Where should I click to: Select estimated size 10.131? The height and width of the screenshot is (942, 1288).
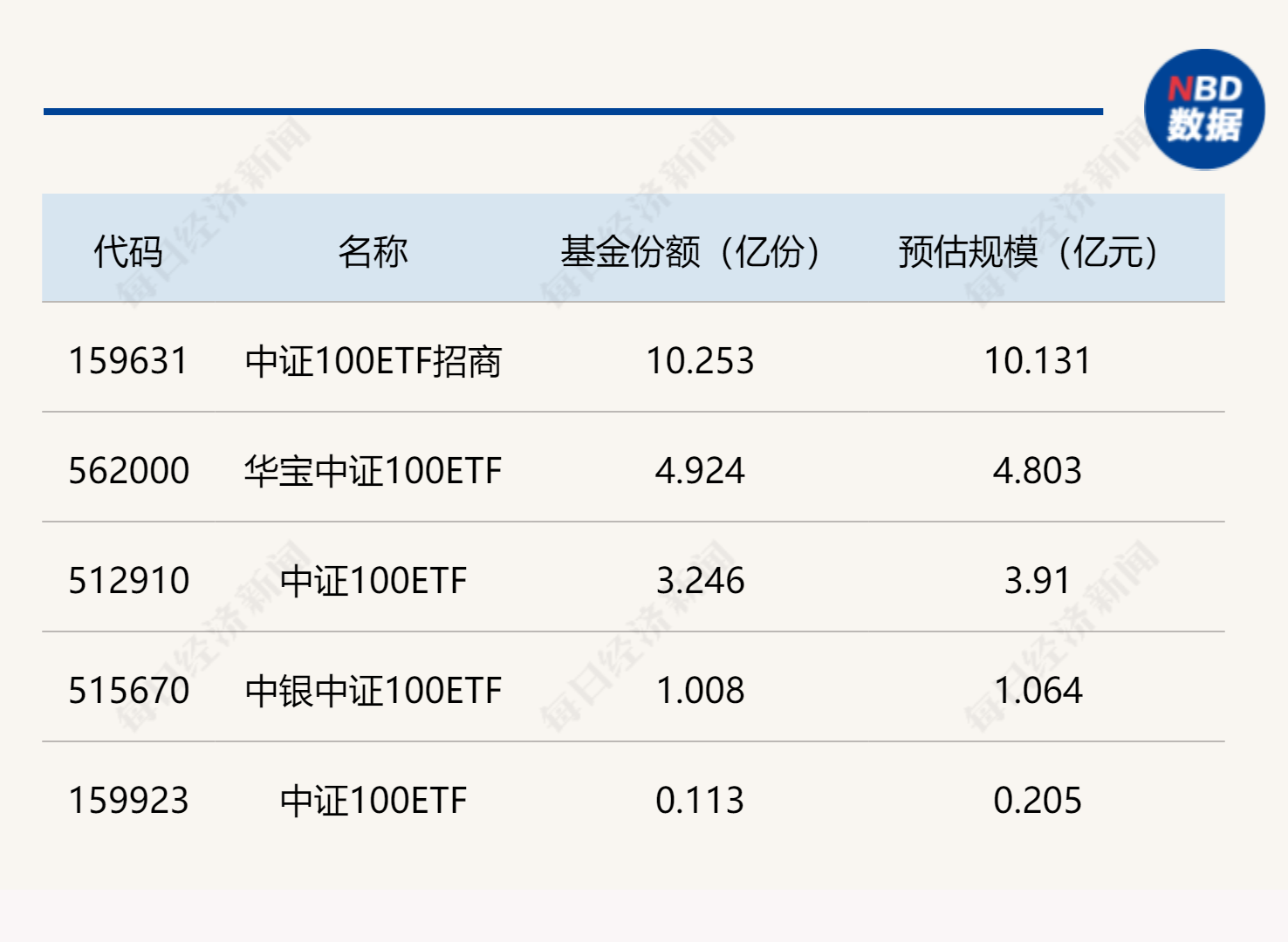click(x=1038, y=361)
